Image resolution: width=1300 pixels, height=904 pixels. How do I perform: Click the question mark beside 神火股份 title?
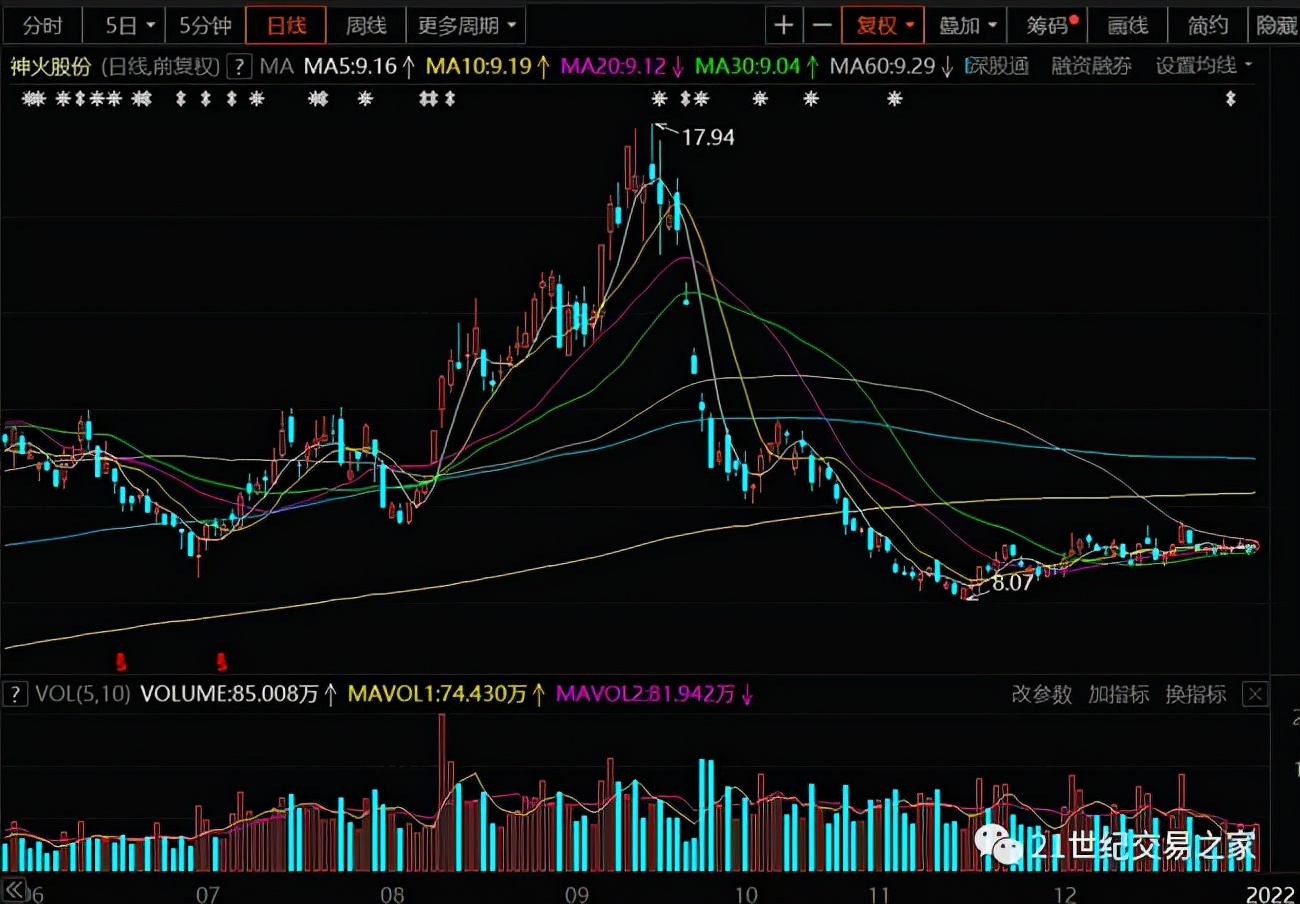239,67
